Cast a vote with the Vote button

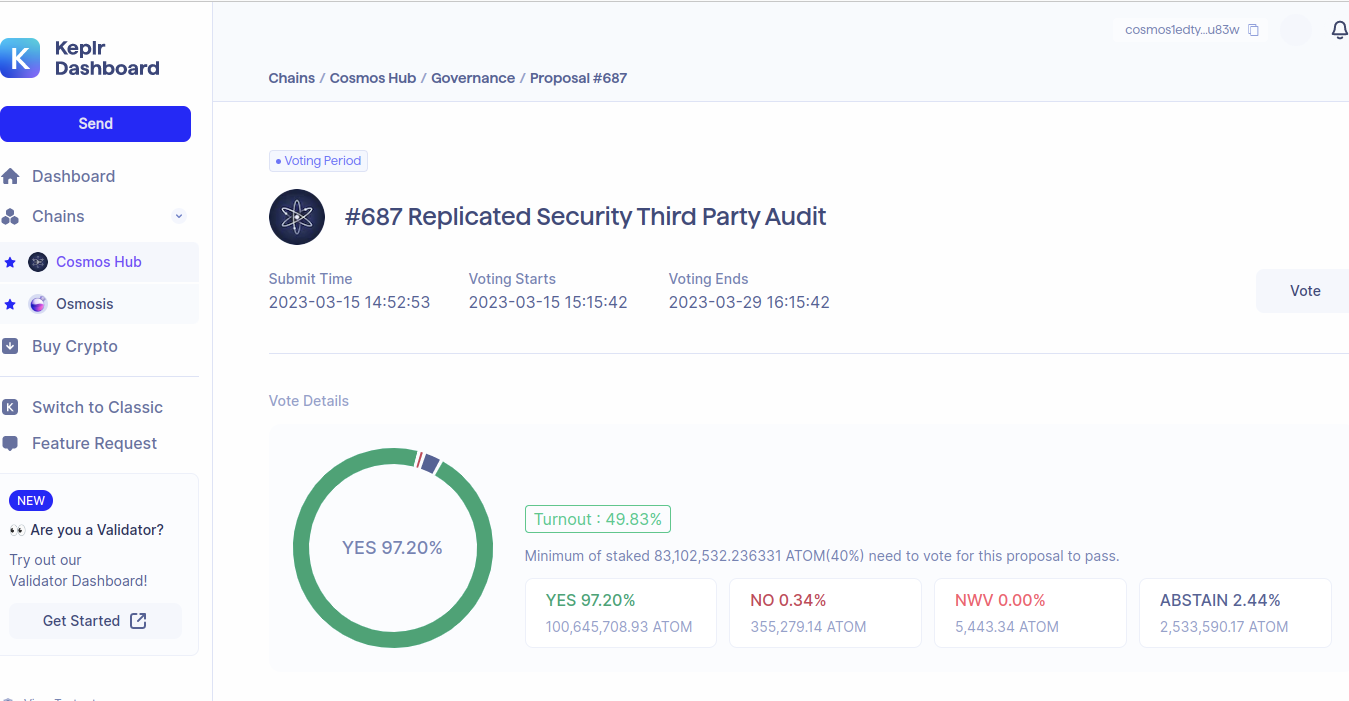coord(1303,291)
